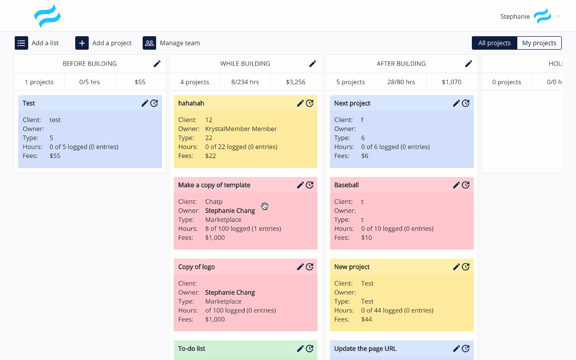Click the Add a project plus icon
Viewport: 576px width, 360px height.
[82, 43]
